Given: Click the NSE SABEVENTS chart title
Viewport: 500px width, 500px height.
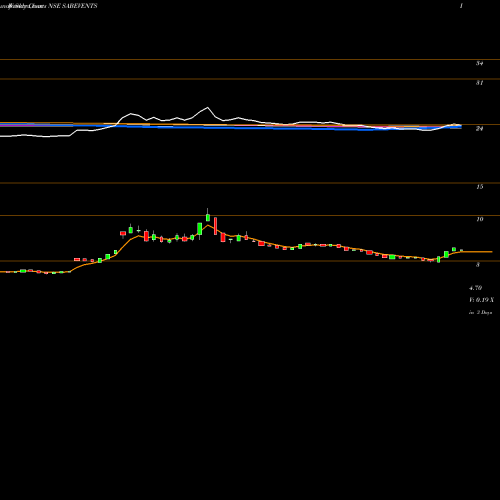Looking at the screenshot, I should (x=73, y=6).
